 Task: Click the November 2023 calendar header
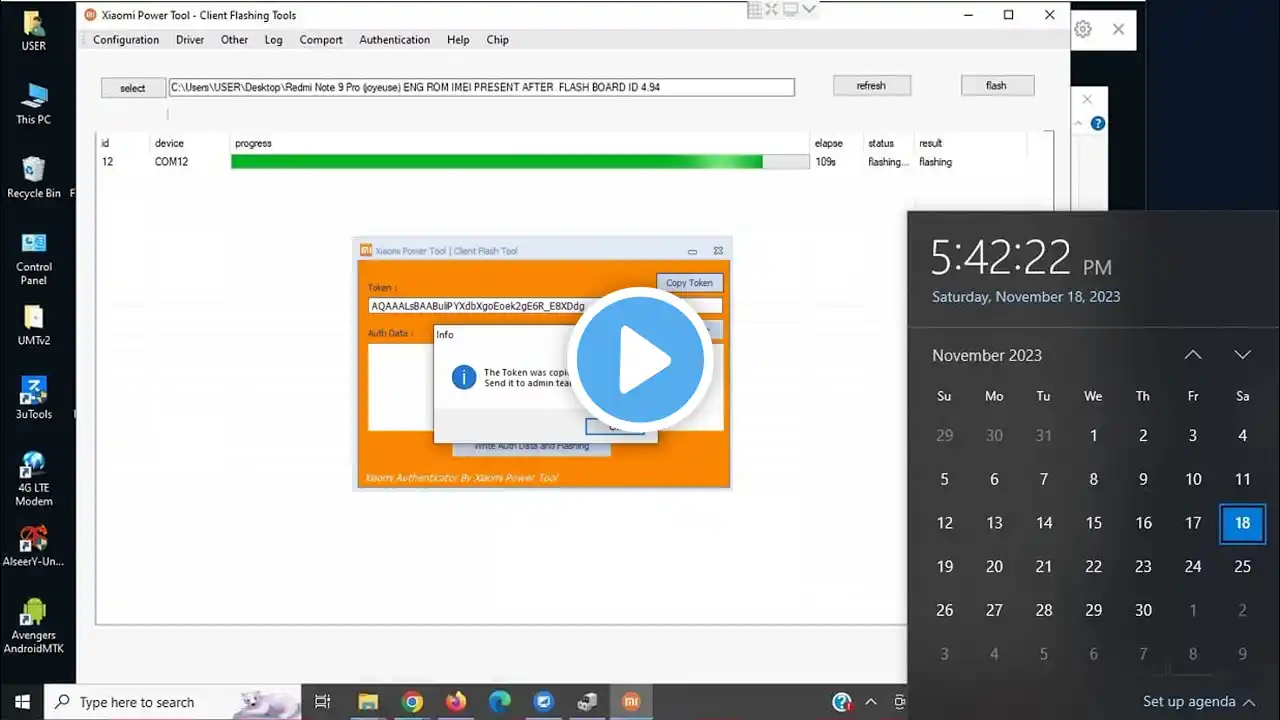click(x=987, y=355)
